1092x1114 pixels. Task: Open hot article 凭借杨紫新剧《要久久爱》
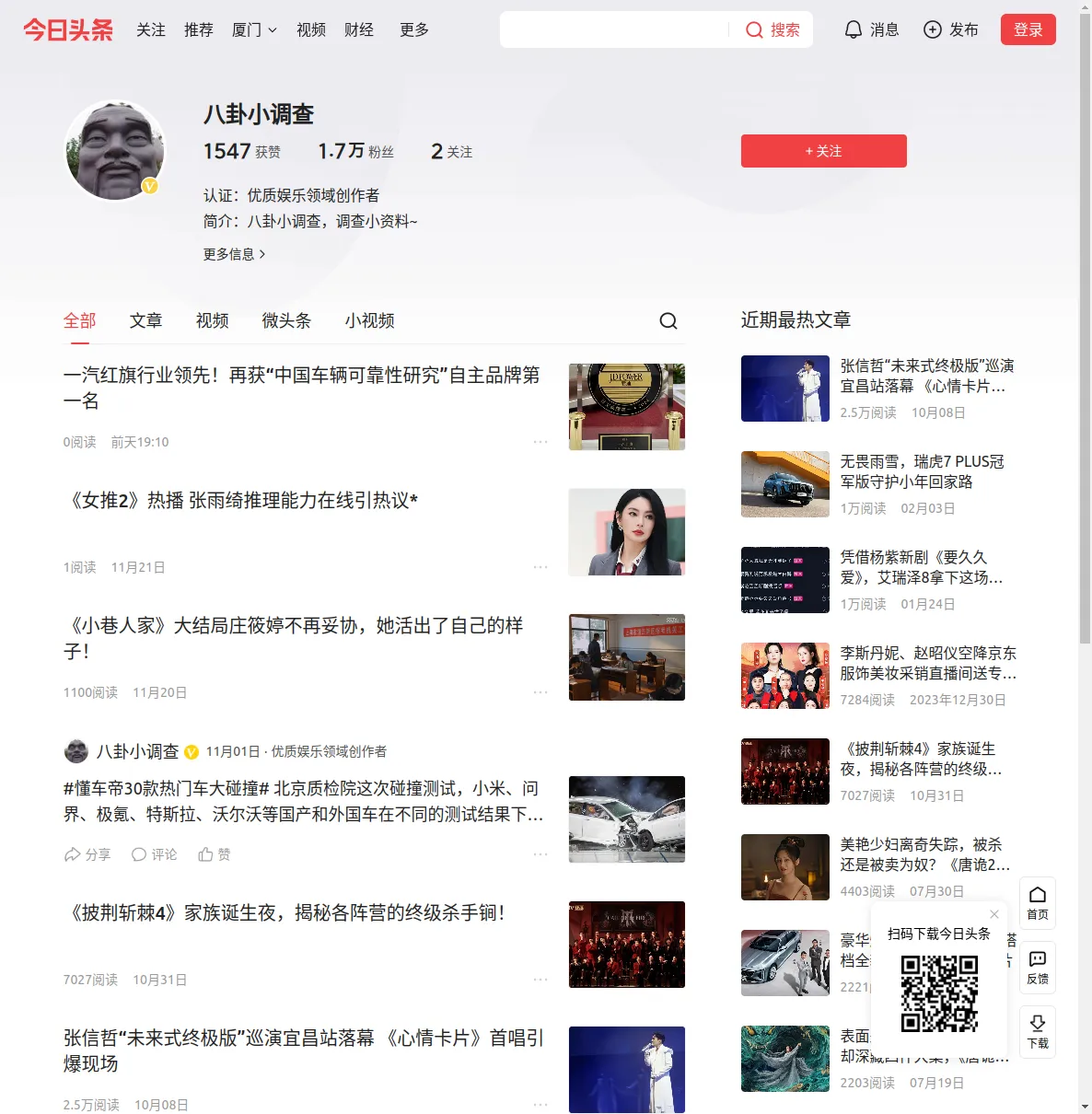(x=923, y=567)
